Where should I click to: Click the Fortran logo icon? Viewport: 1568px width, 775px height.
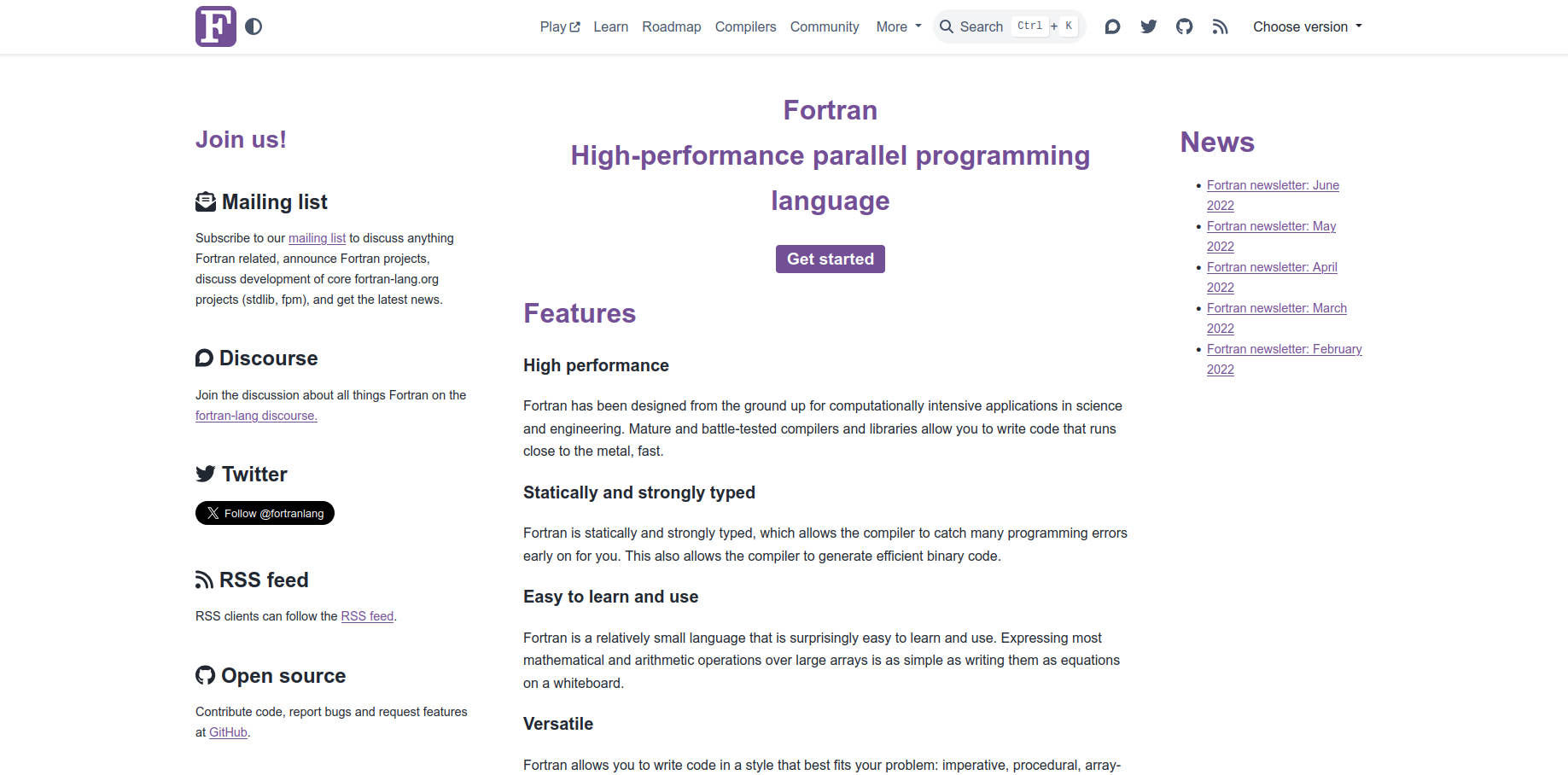coord(215,26)
